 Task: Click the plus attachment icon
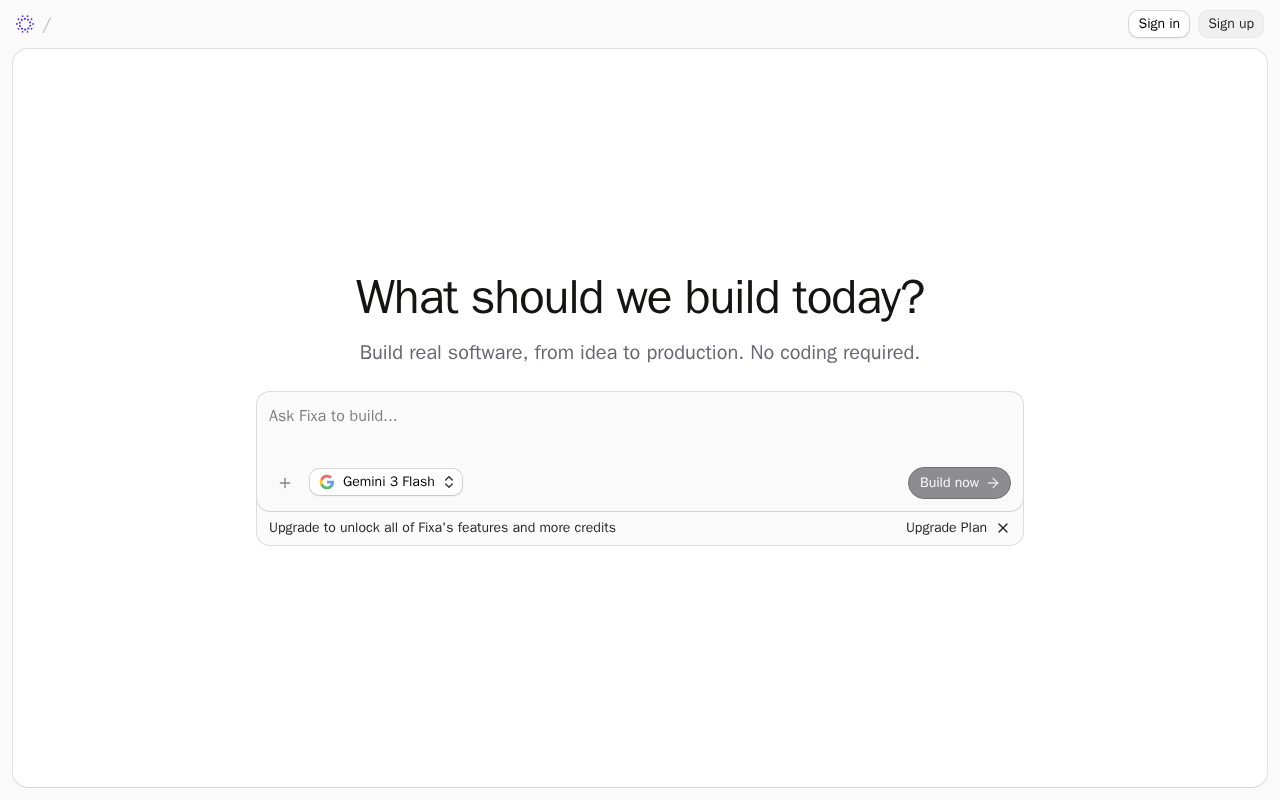pyautogui.click(x=285, y=483)
